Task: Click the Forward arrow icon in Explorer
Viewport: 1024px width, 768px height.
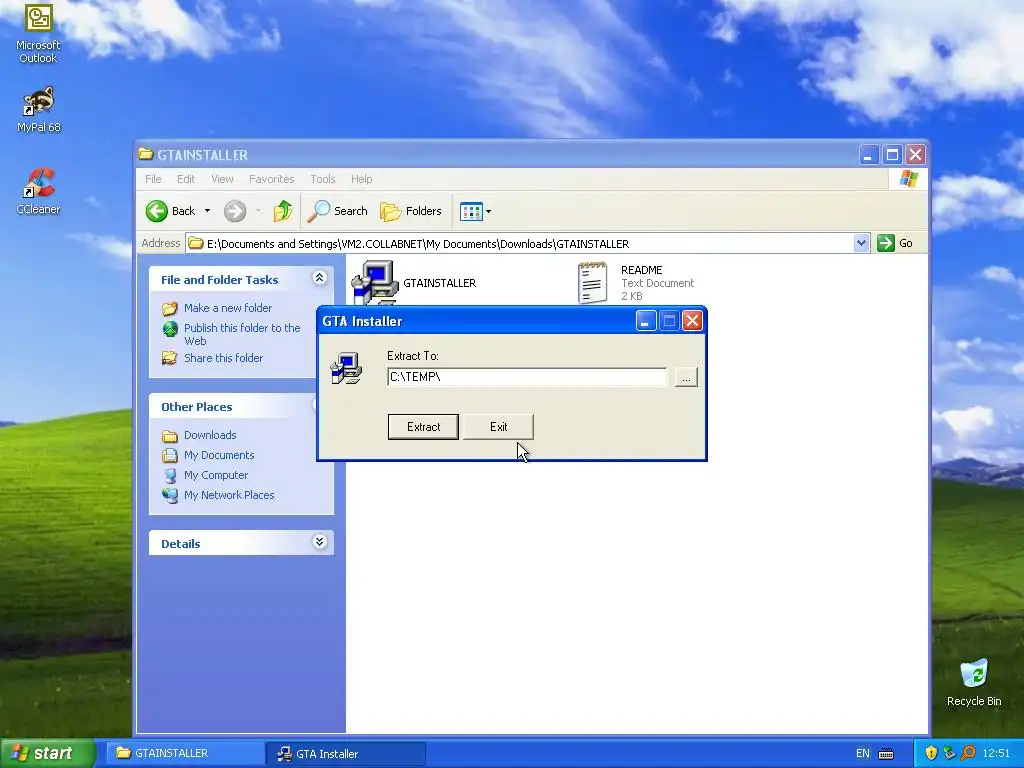Action: [x=235, y=211]
